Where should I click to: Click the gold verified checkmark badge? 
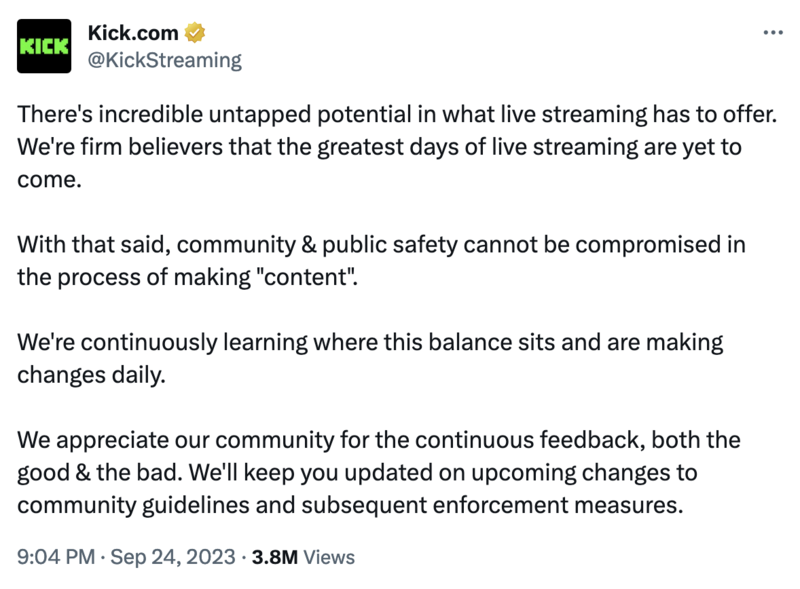tap(194, 33)
